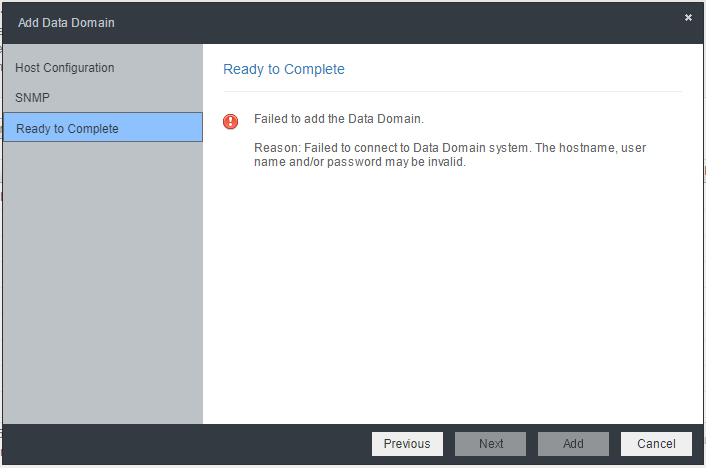Viewport: 706px width, 468px height.
Task: Click the blue Ready to Complete heading
Action: [284, 69]
